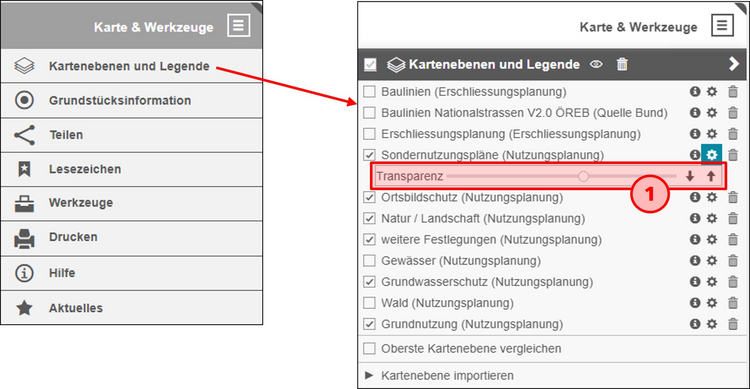The width and height of the screenshot is (750, 389).
Task: Uncheck the Grundwasserschutz layer checkbox
Action: (369, 282)
